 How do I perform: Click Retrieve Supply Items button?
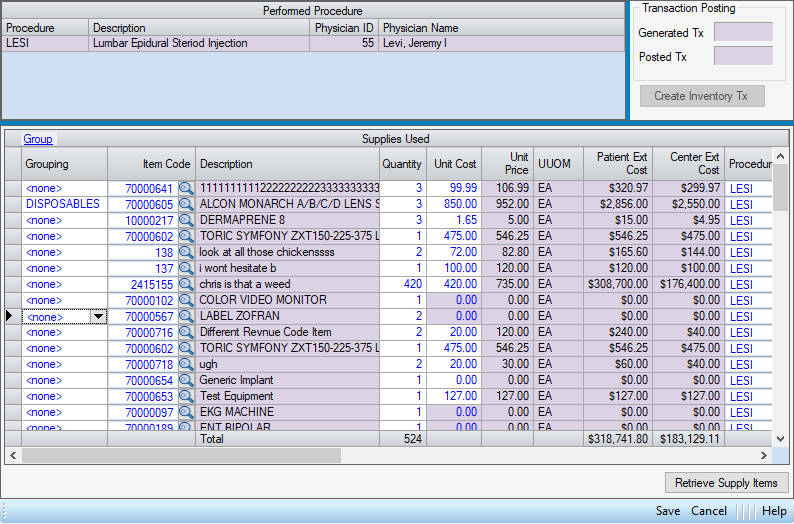tap(726, 483)
